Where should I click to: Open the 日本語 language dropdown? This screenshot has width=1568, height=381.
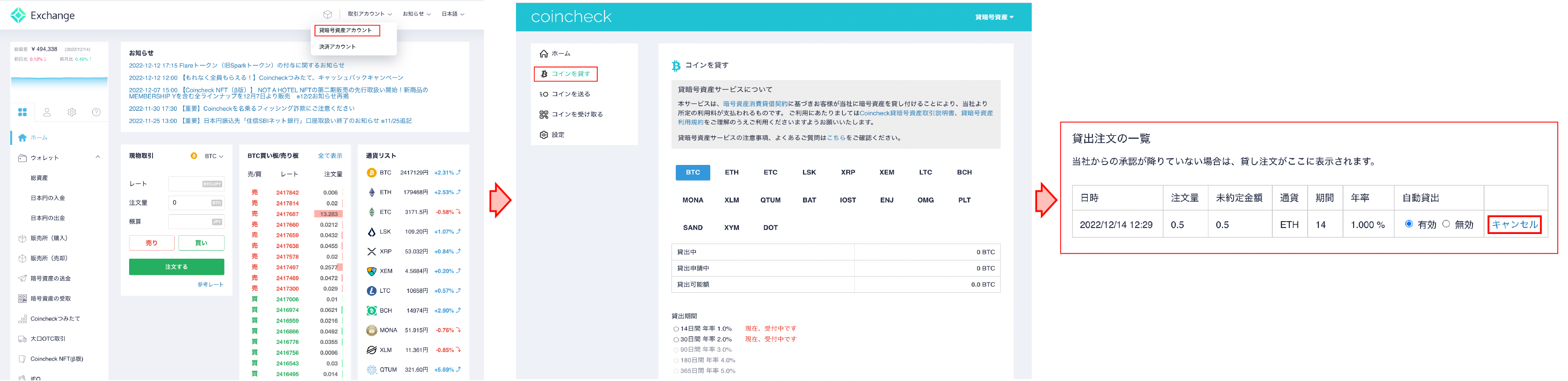coord(453,14)
